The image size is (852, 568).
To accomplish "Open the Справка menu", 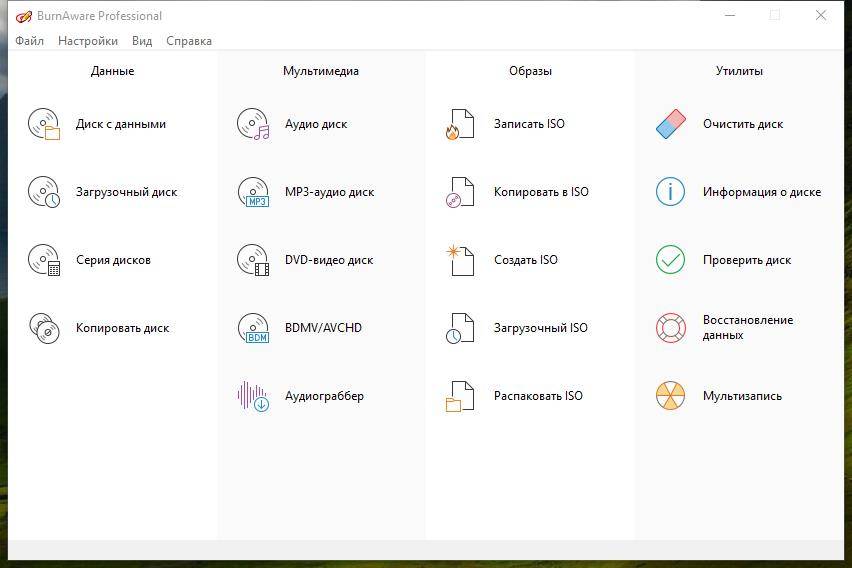I will (x=189, y=41).
